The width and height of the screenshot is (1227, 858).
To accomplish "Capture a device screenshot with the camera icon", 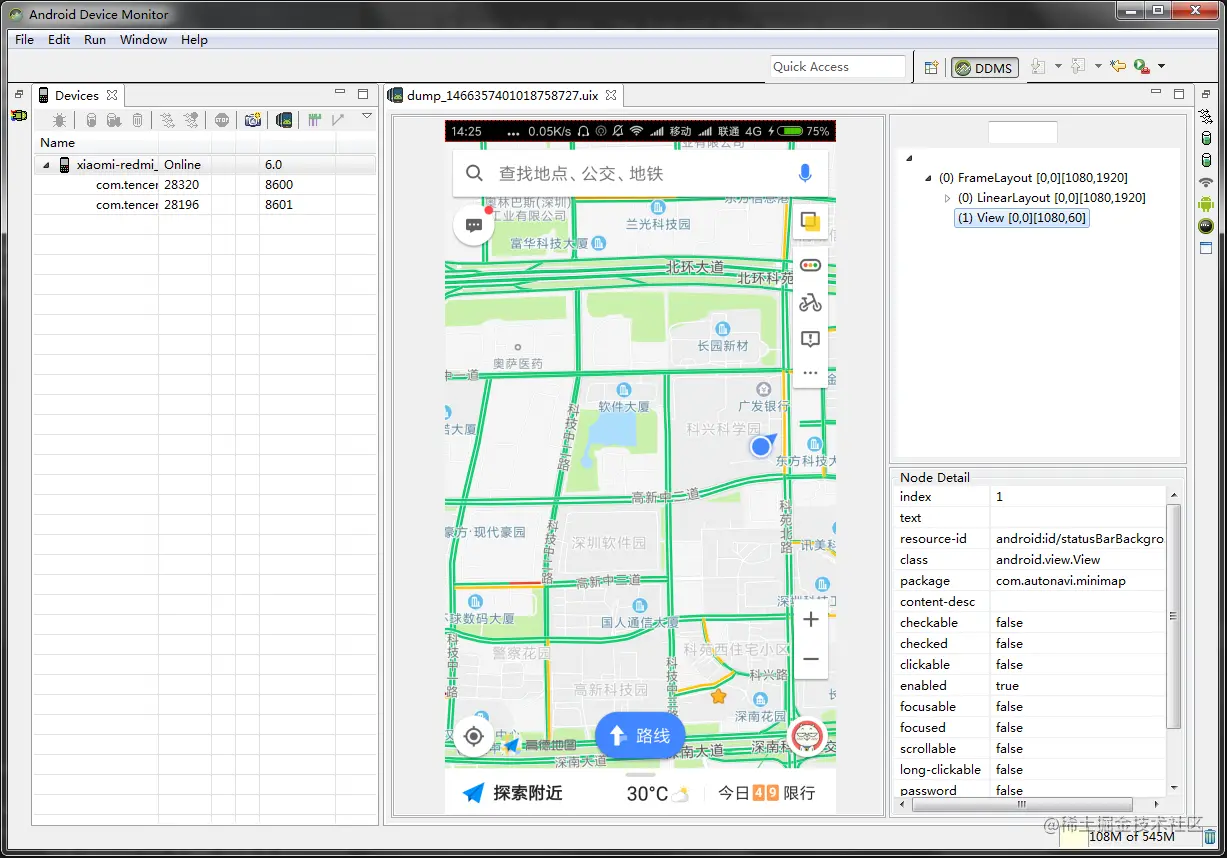I will pos(252,119).
